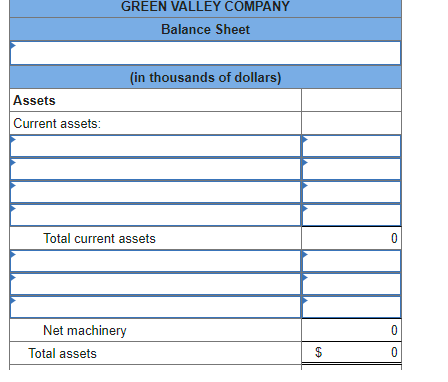This screenshot has height=382, width=448.
Task: Click amount field directly above Total current assets value
Action: click(x=351, y=215)
